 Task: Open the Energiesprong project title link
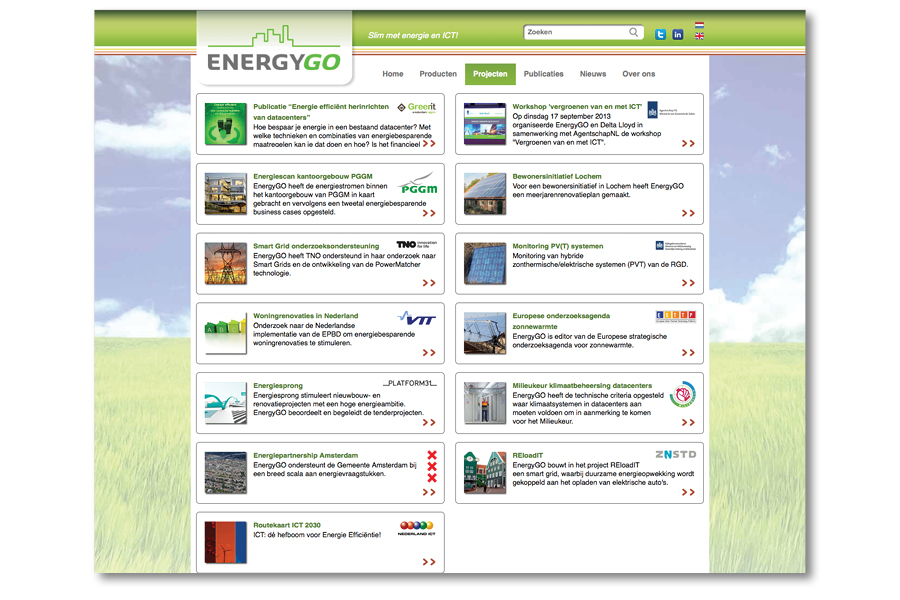278,383
